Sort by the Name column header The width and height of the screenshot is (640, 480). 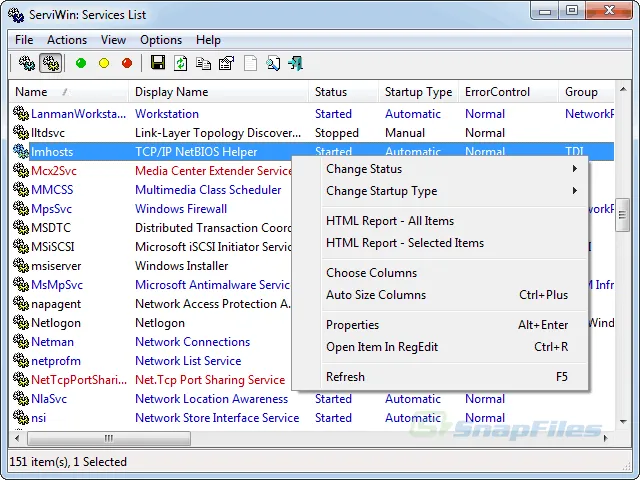click(69, 92)
